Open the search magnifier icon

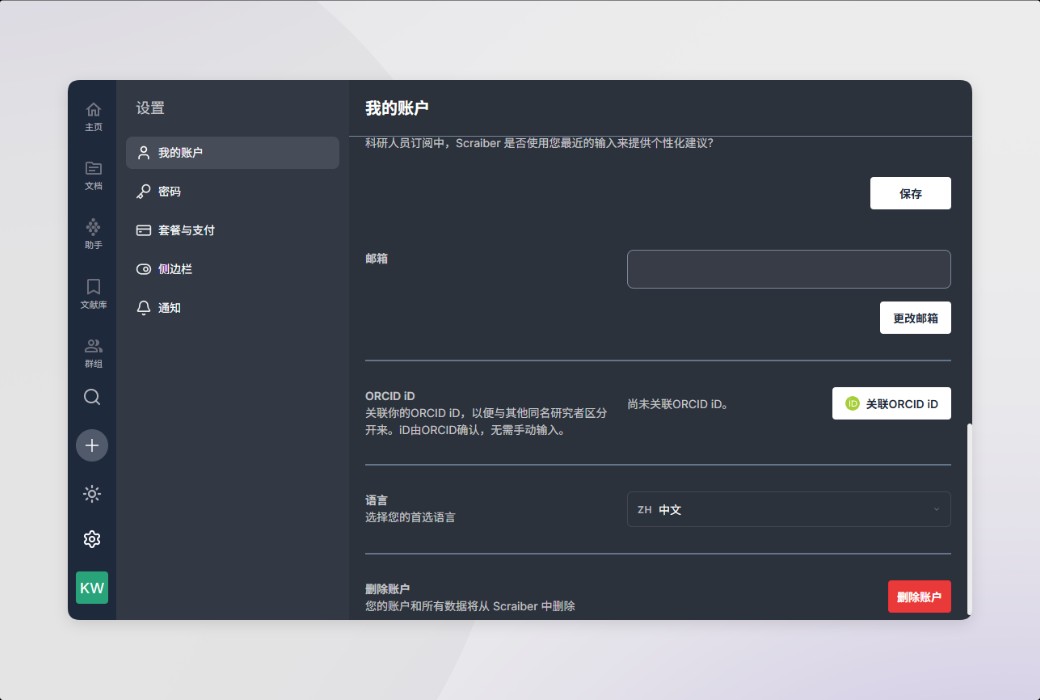pos(92,397)
